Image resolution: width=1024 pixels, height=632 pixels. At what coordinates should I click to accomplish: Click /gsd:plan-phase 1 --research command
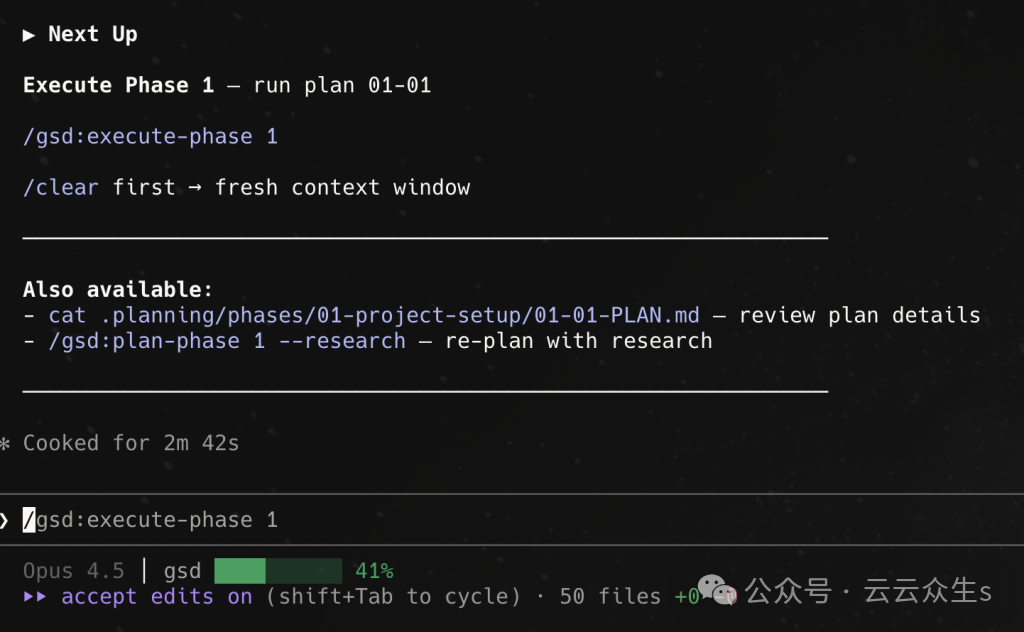(x=227, y=341)
